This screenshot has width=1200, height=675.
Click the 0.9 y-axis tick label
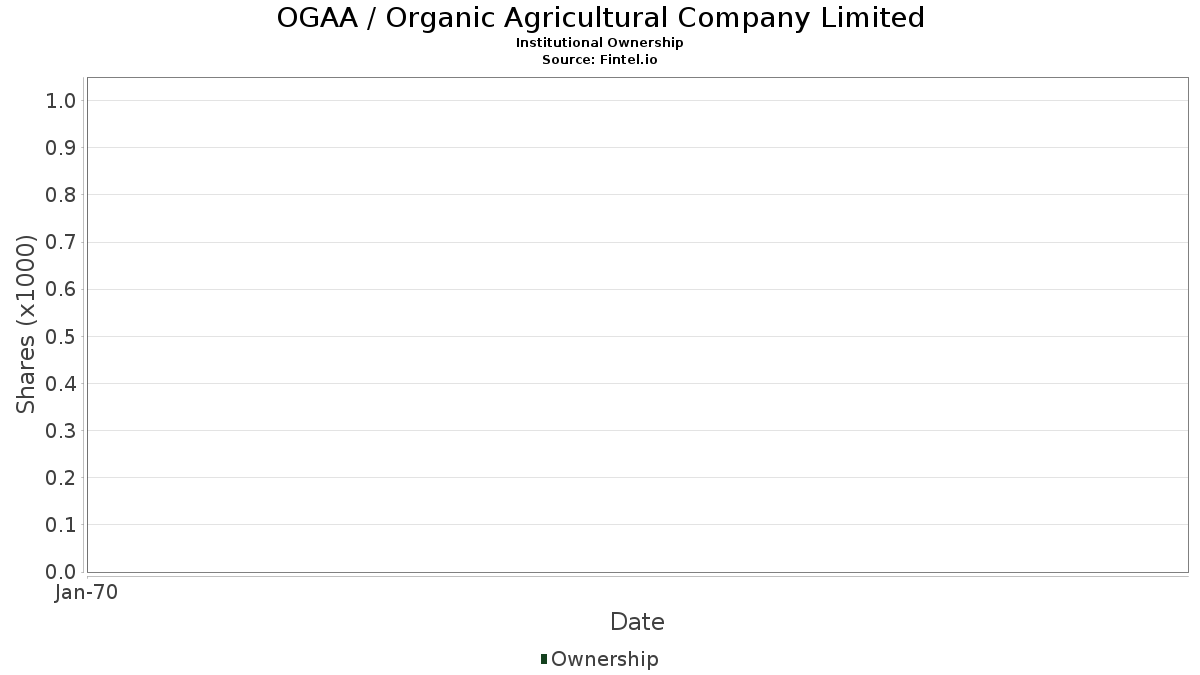pyautogui.click(x=61, y=148)
